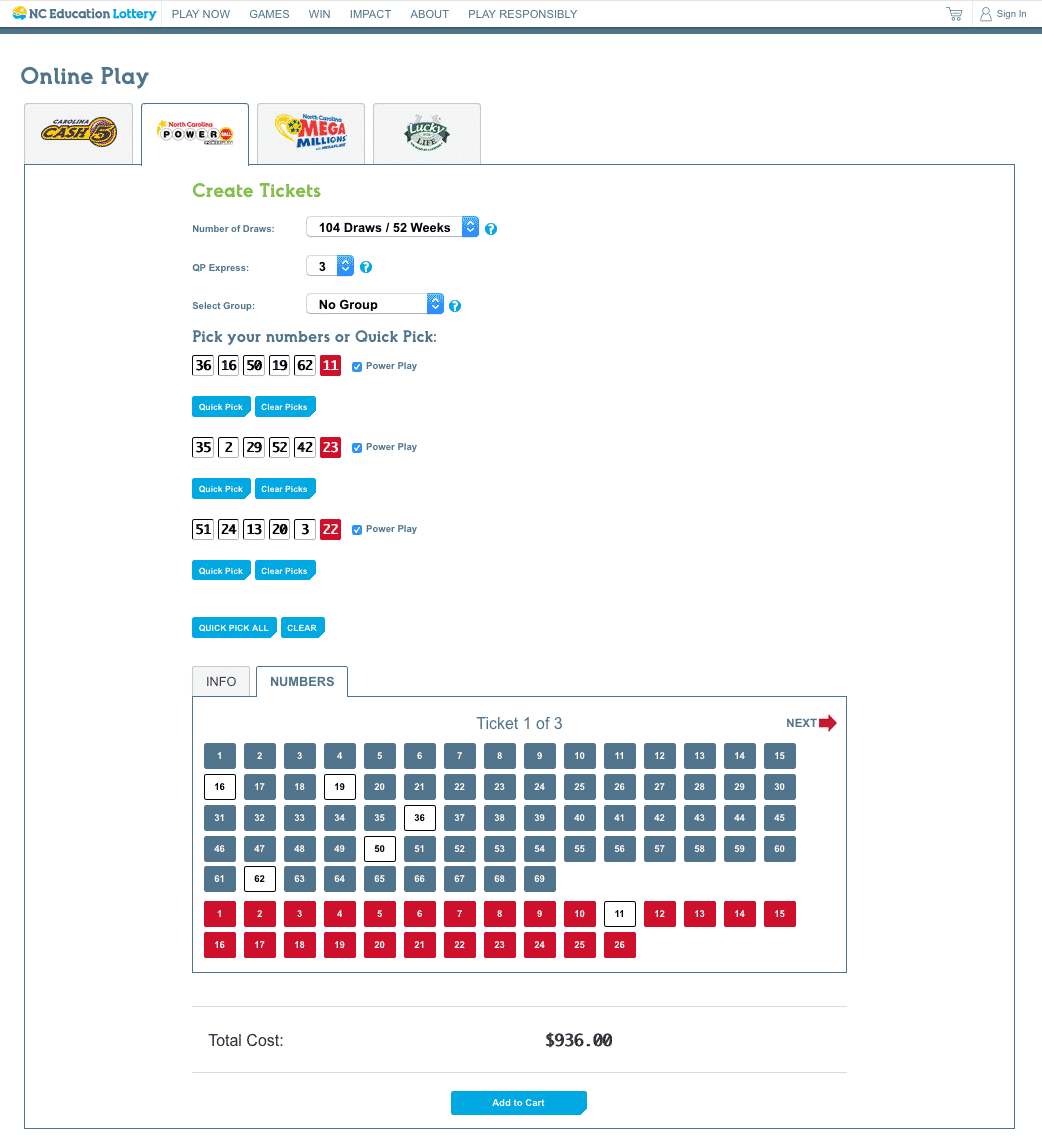Open the Lucky for Life game logo
This screenshot has height=1147, width=1042.
[427, 133]
